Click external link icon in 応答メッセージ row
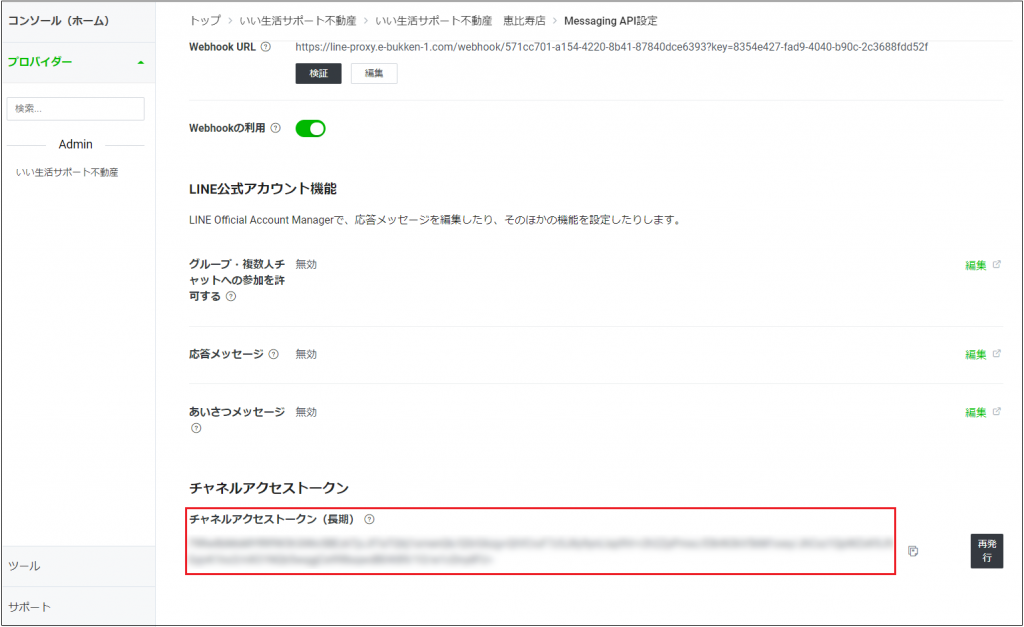The height and width of the screenshot is (627, 1024). [997, 353]
